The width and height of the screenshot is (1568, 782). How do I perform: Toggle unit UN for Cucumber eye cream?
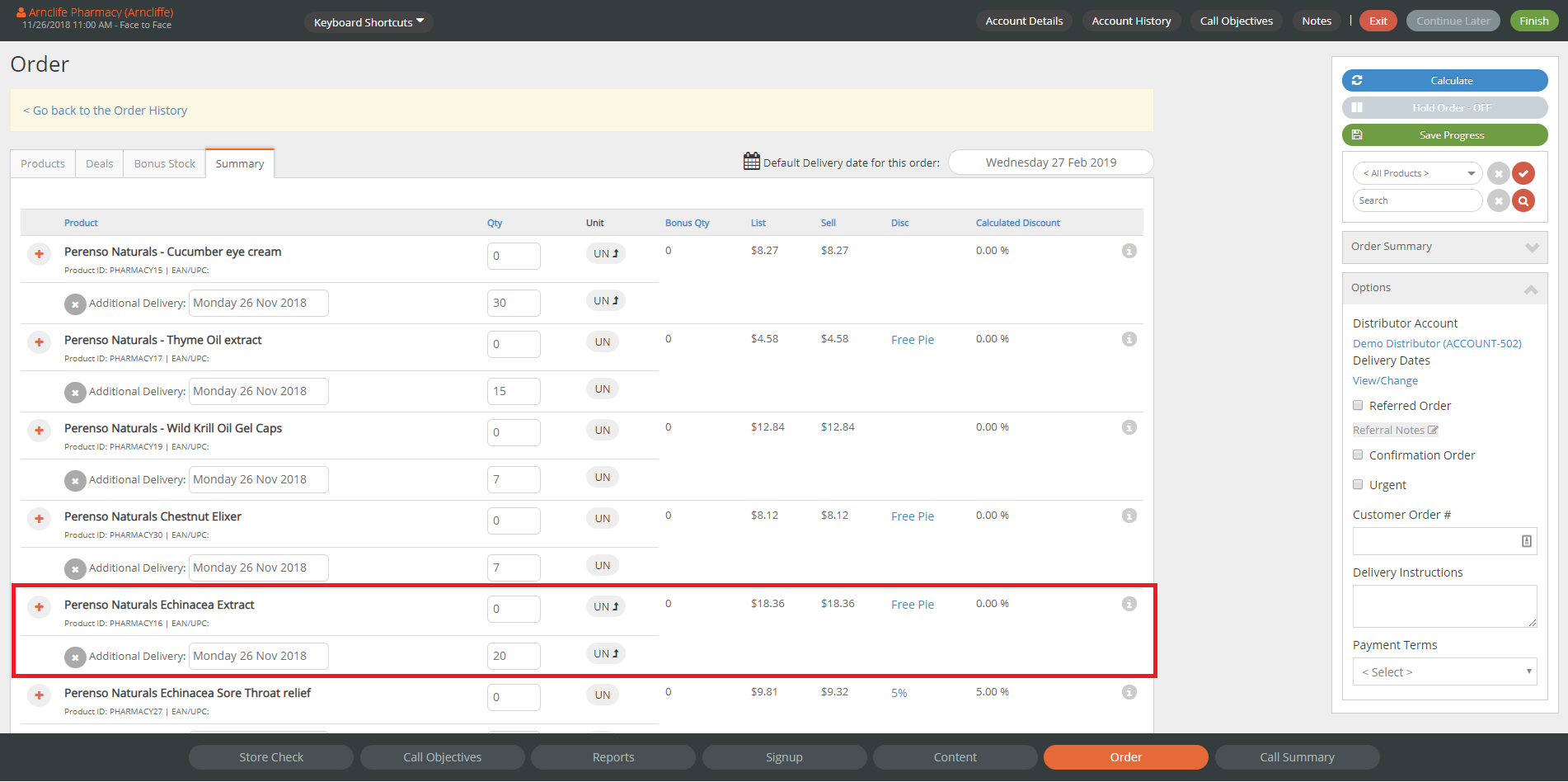606,253
